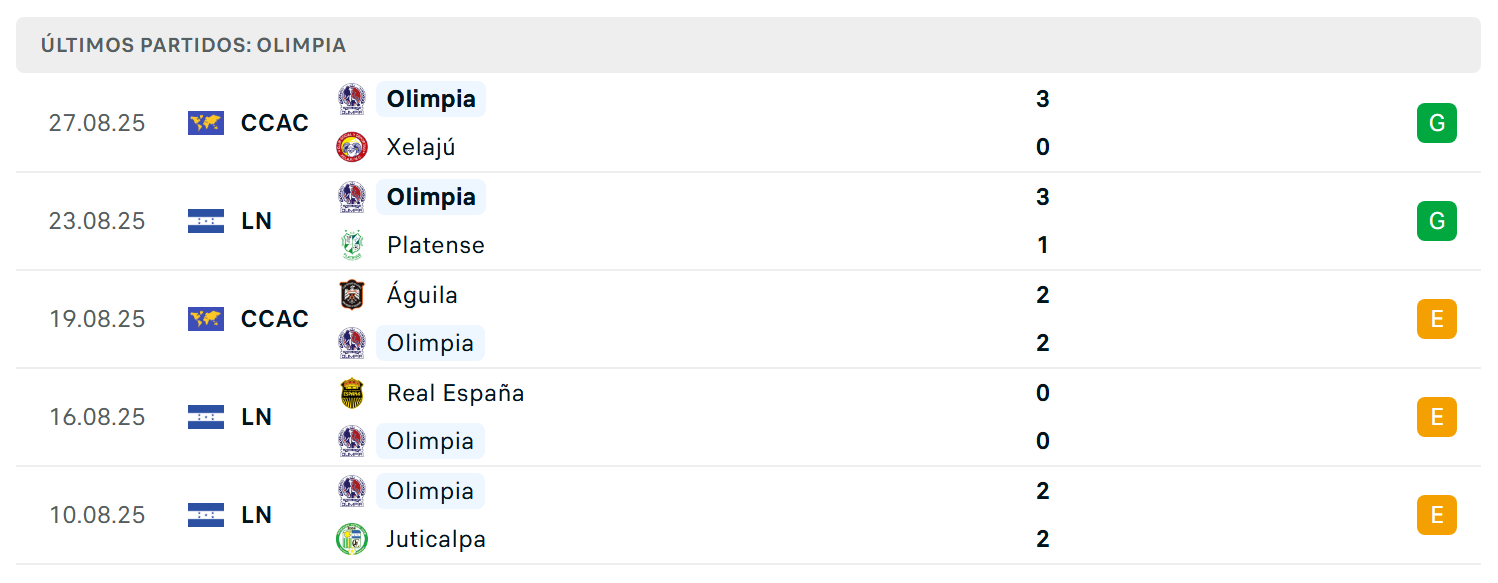Click the orange E badge for Real España match
The width and height of the screenshot is (1498, 583).
pos(1437,417)
